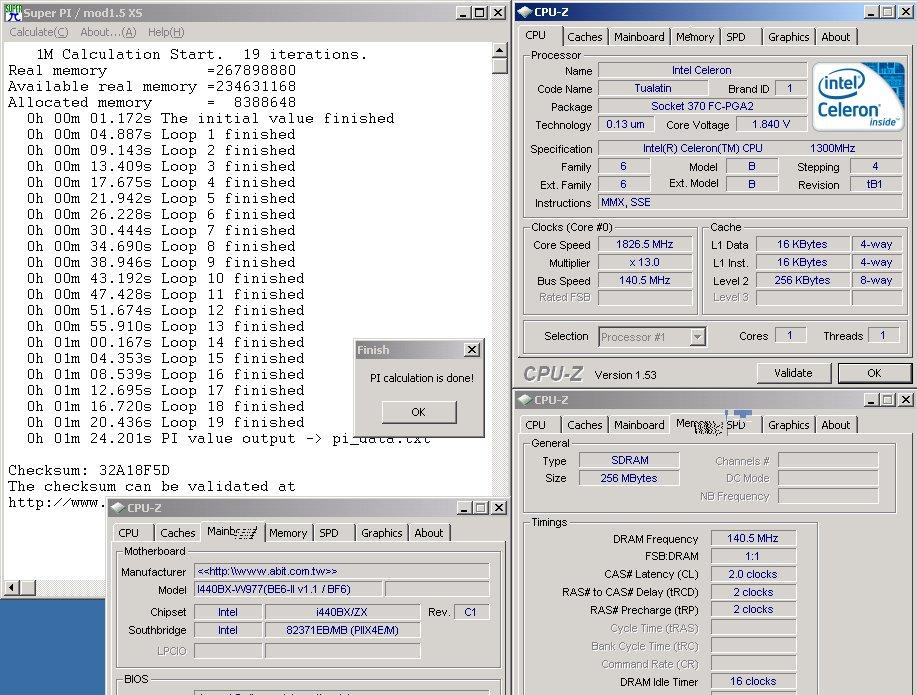This screenshot has height=695, width=917.
Task: Minimize the memory CPU-Z window
Action: [x=871, y=400]
